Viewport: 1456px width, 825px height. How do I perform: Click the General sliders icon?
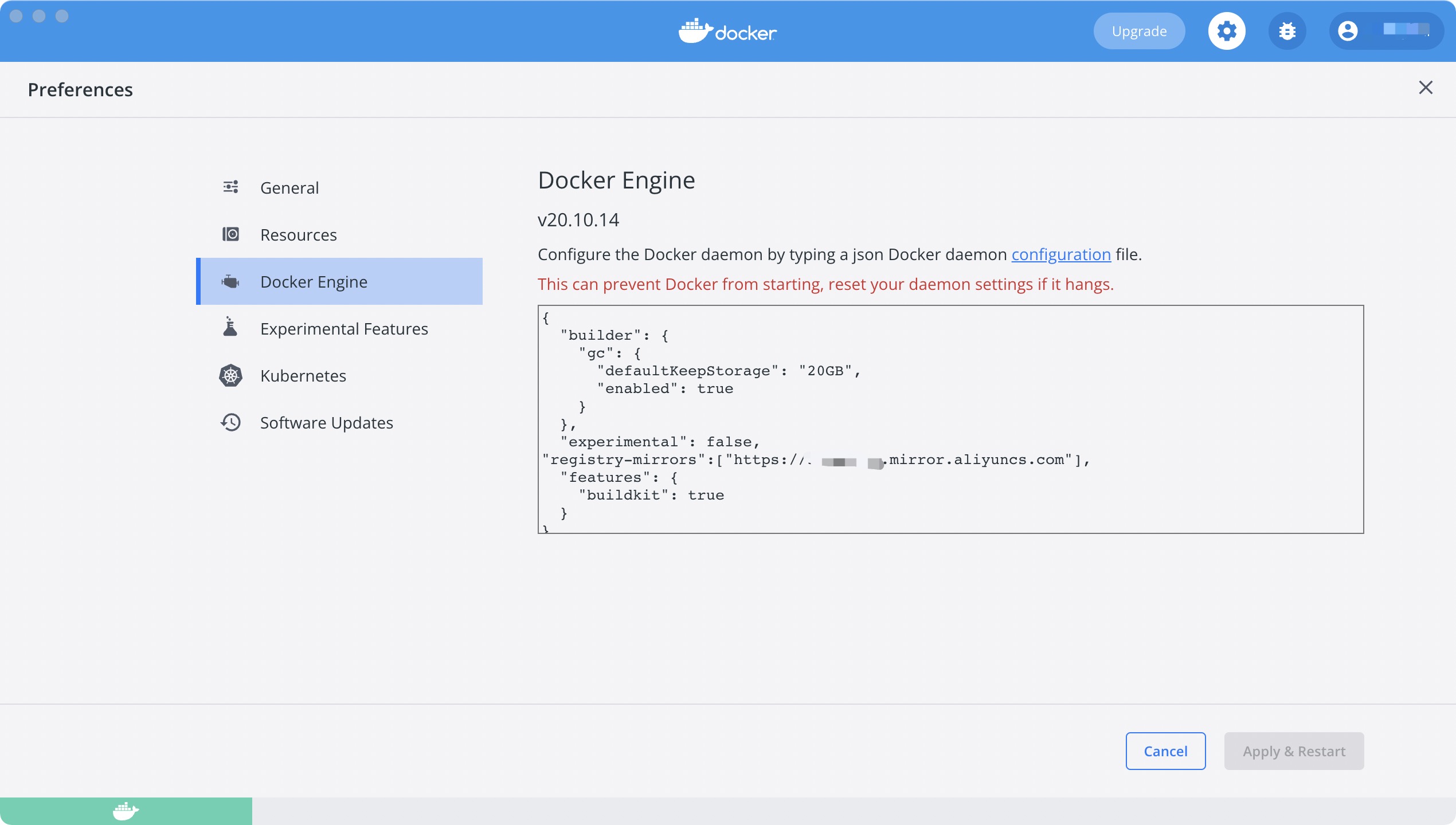coord(230,187)
